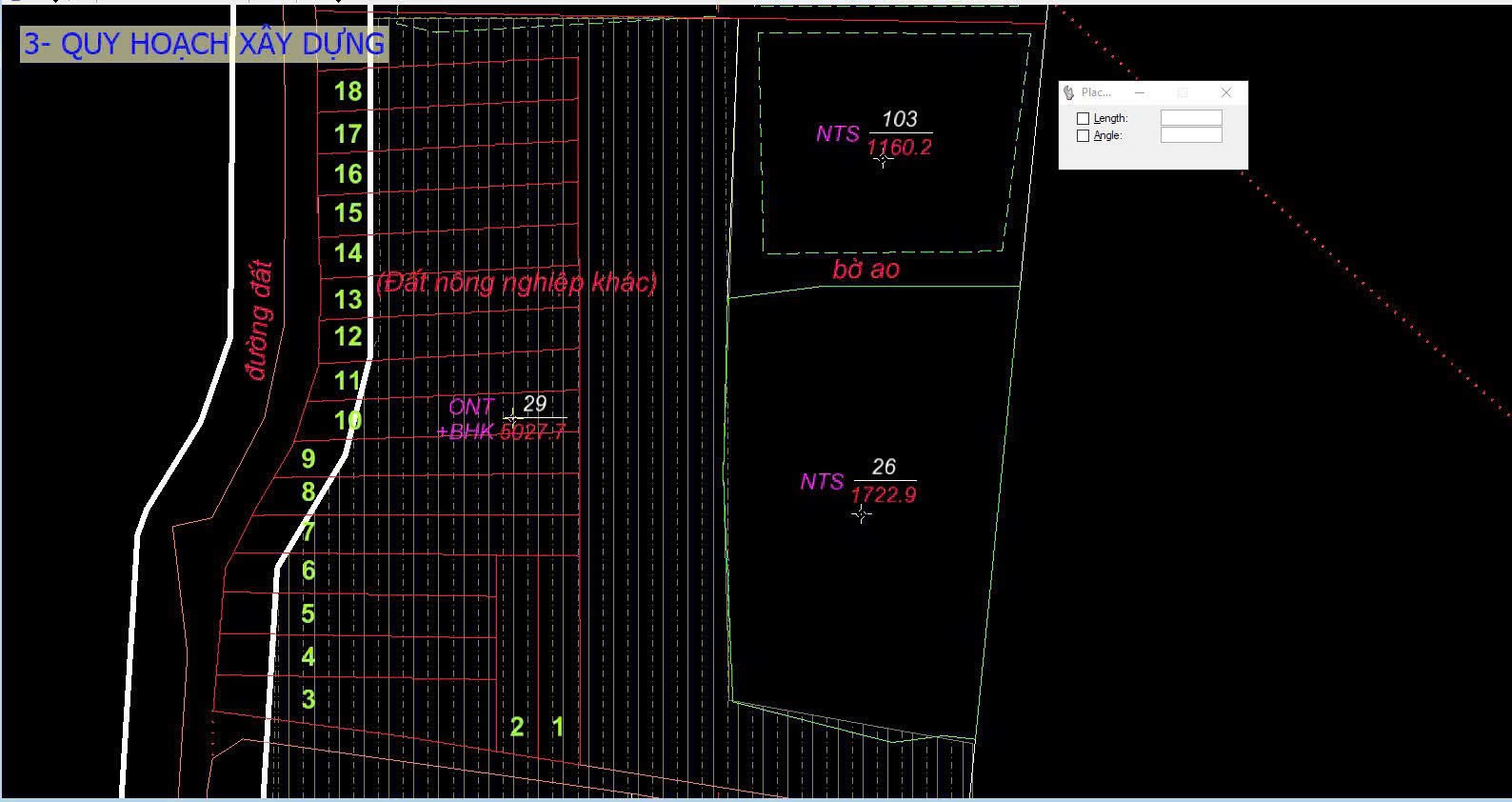The width and height of the screenshot is (1512, 802).
Task: Click lot number 18 label
Action: pyautogui.click(x=348, y=91)
